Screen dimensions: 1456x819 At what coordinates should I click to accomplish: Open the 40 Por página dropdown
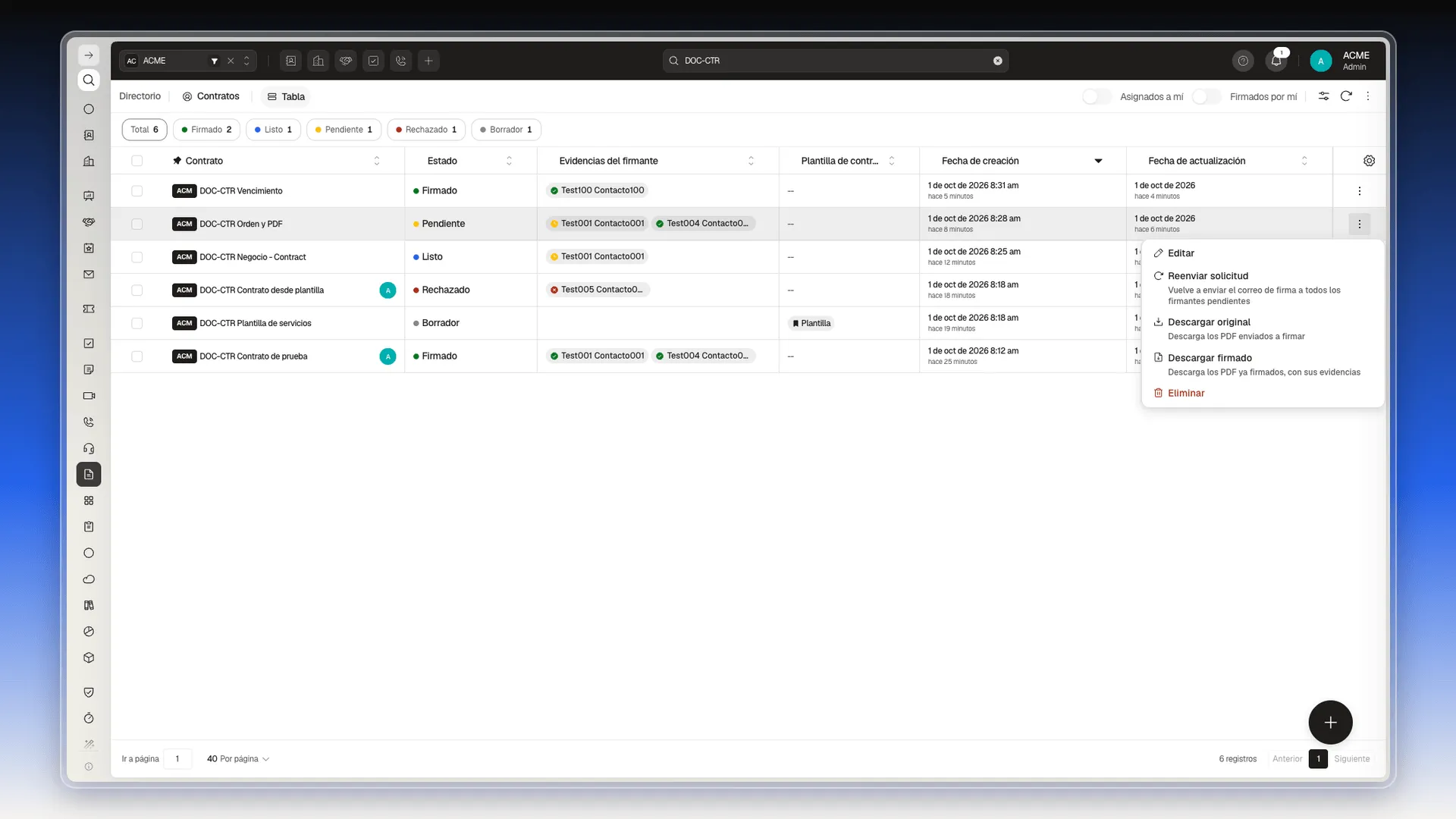tap(238, 759)
